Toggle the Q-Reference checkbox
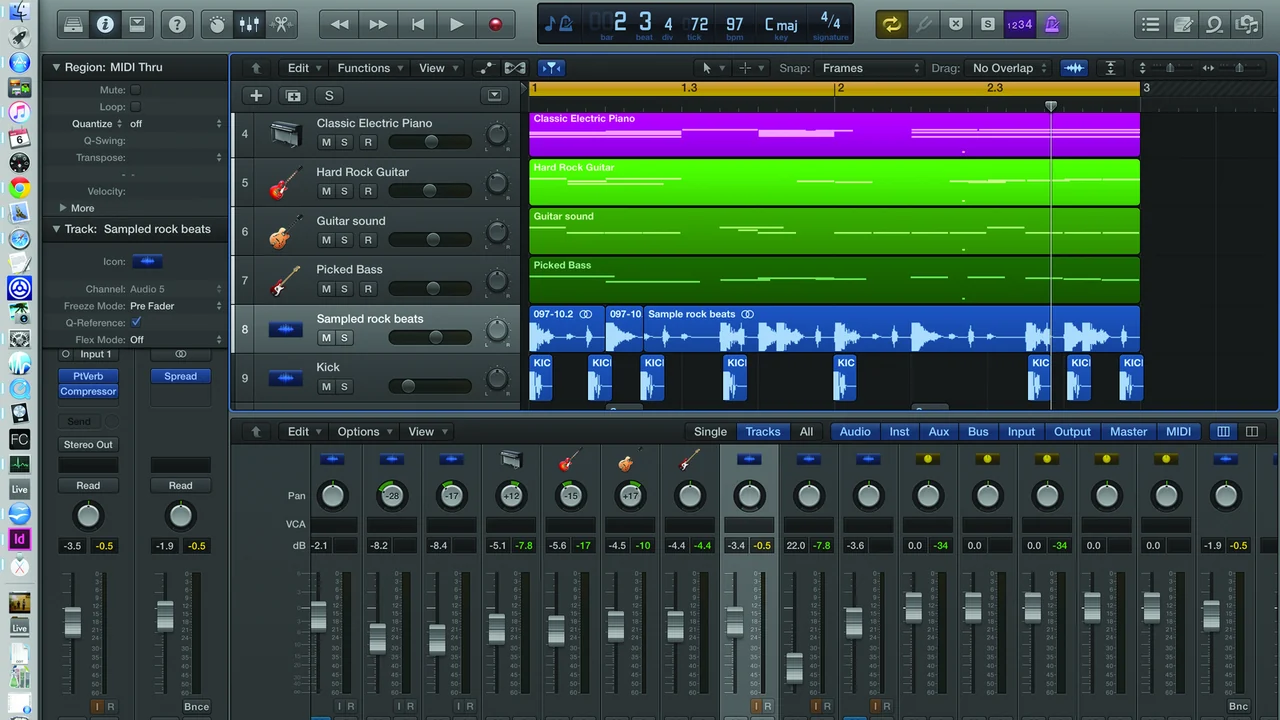Viewport: 1280px width, 720px height. 136,322
